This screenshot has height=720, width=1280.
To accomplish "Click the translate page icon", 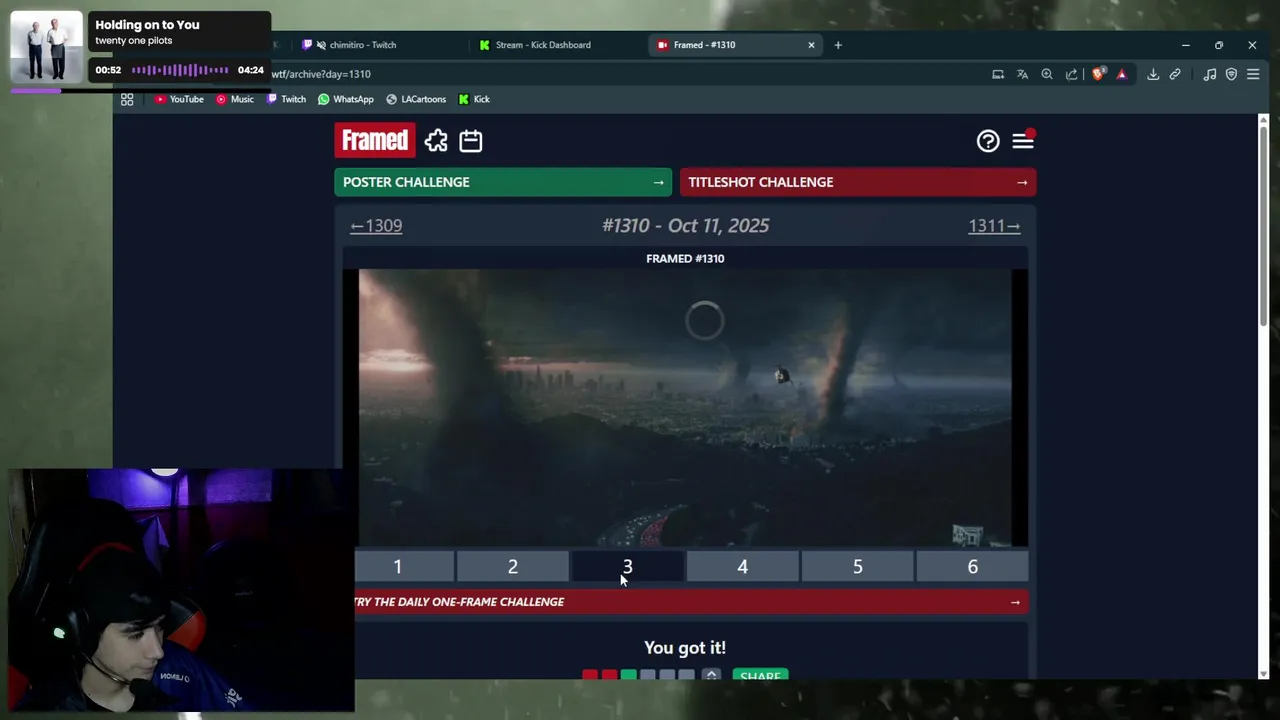I will tap(1022, 74).
